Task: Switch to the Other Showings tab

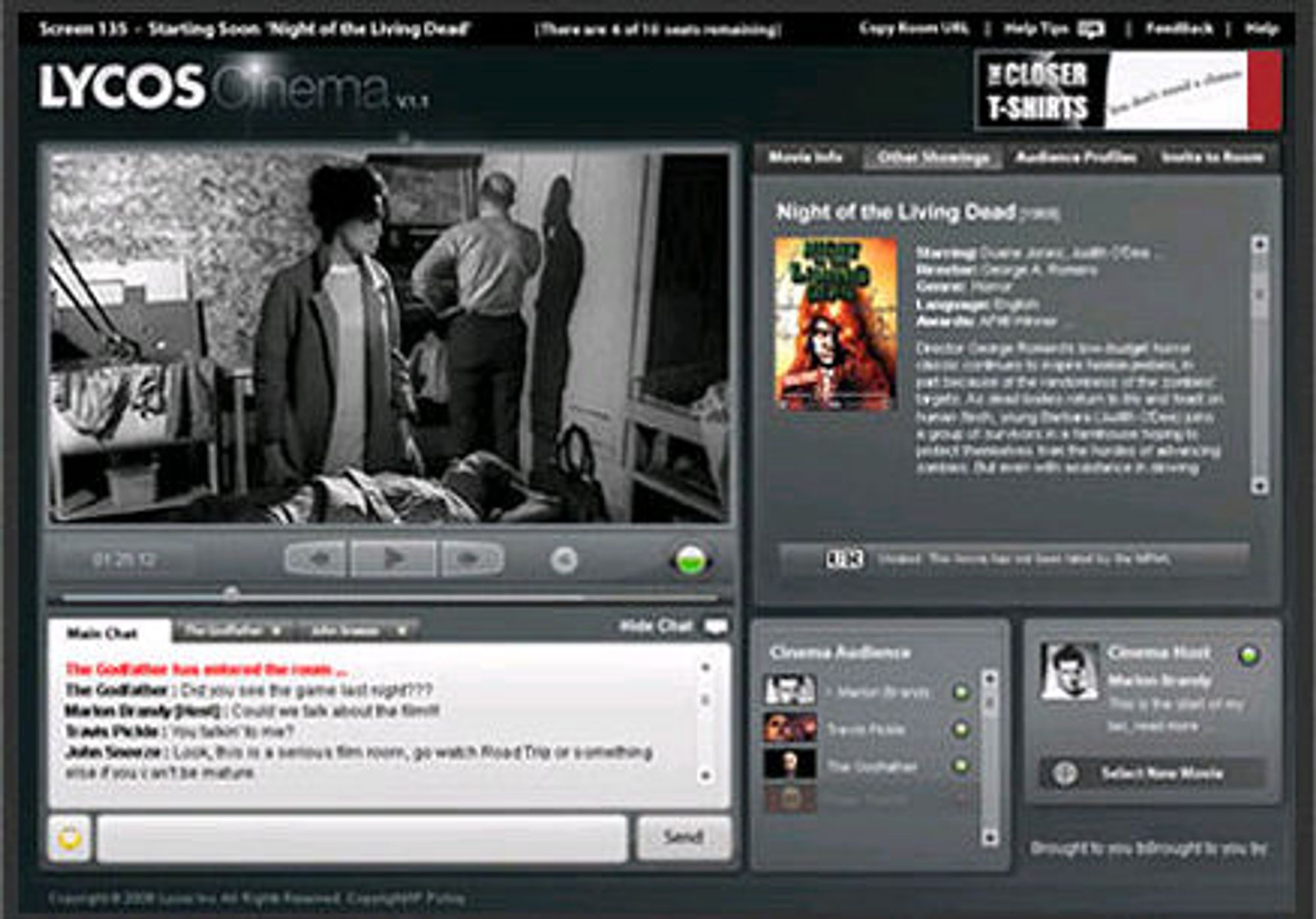Action: click(x=933, y=158)
